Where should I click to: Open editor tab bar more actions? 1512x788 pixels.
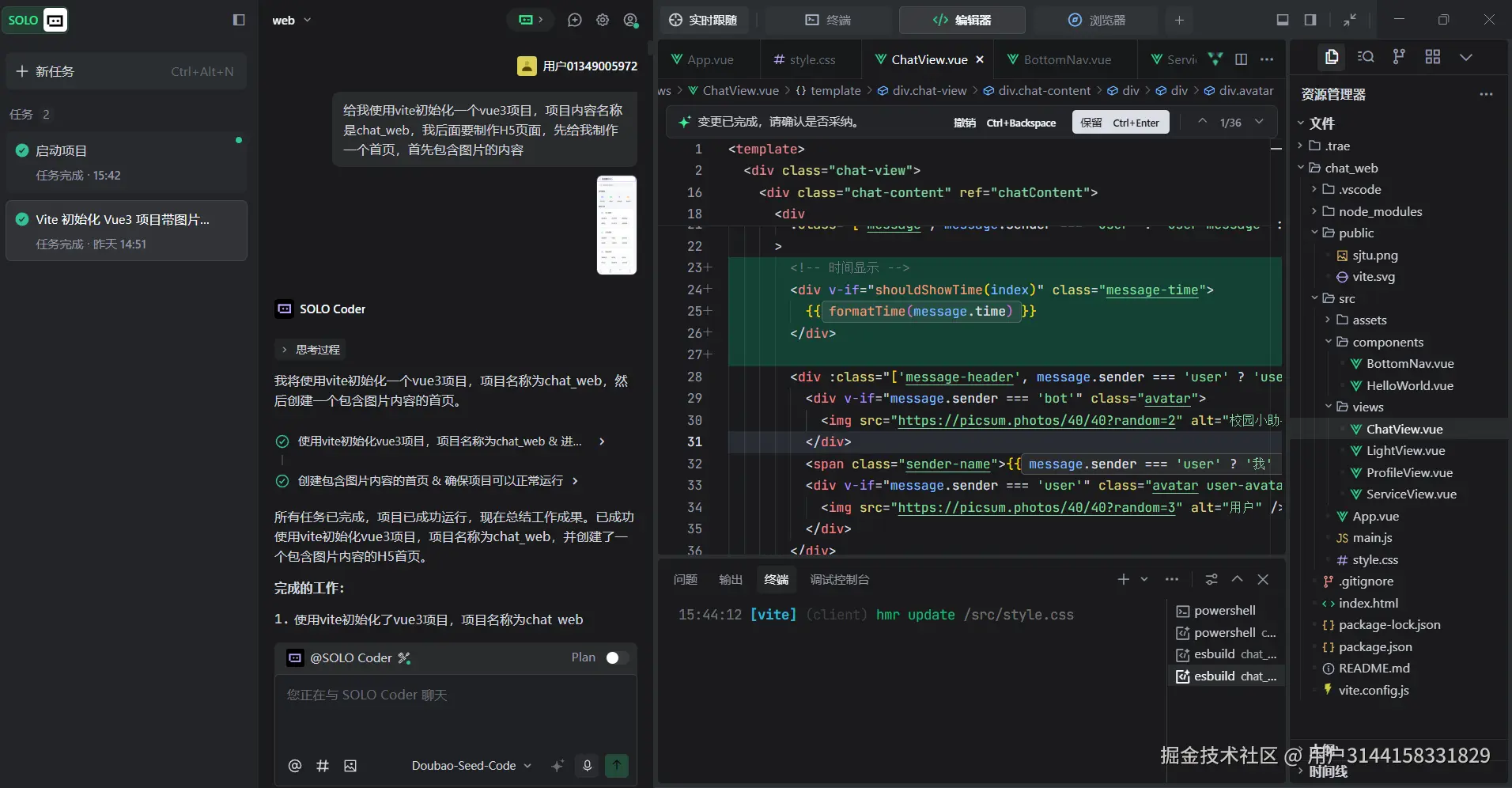(x=1267, y=59)
